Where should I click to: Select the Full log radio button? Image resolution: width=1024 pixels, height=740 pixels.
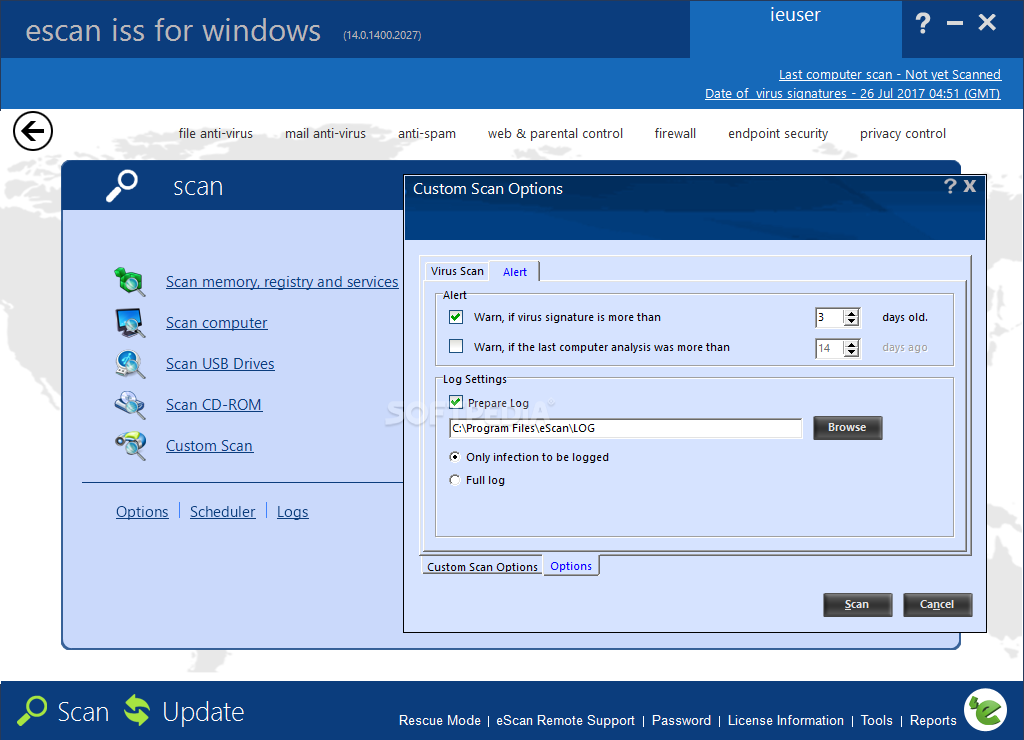coord(455,480)
